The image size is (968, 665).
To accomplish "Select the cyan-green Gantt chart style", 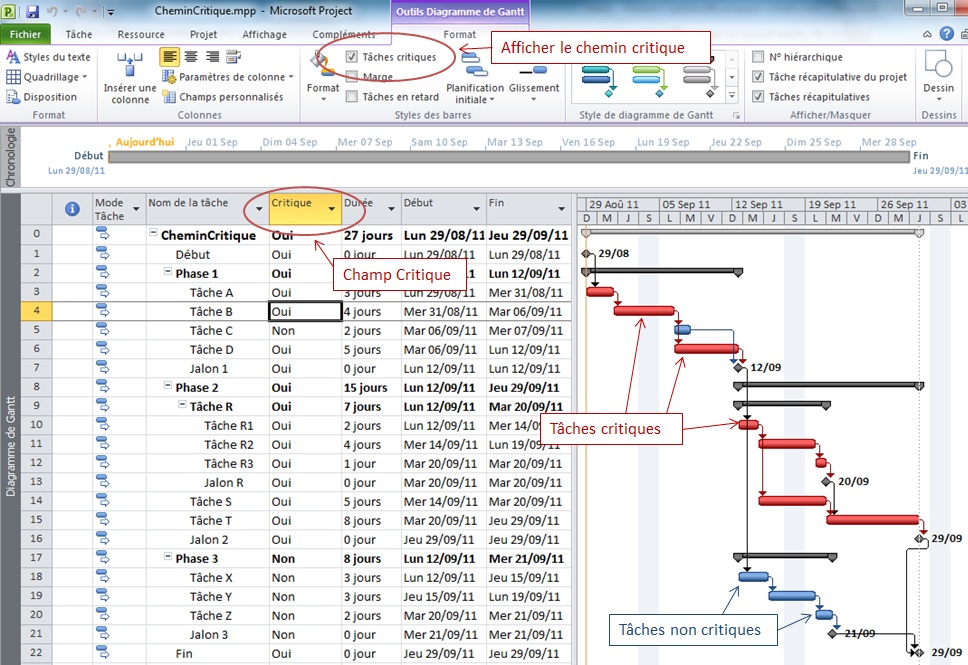I will click(x=648, y=80).
